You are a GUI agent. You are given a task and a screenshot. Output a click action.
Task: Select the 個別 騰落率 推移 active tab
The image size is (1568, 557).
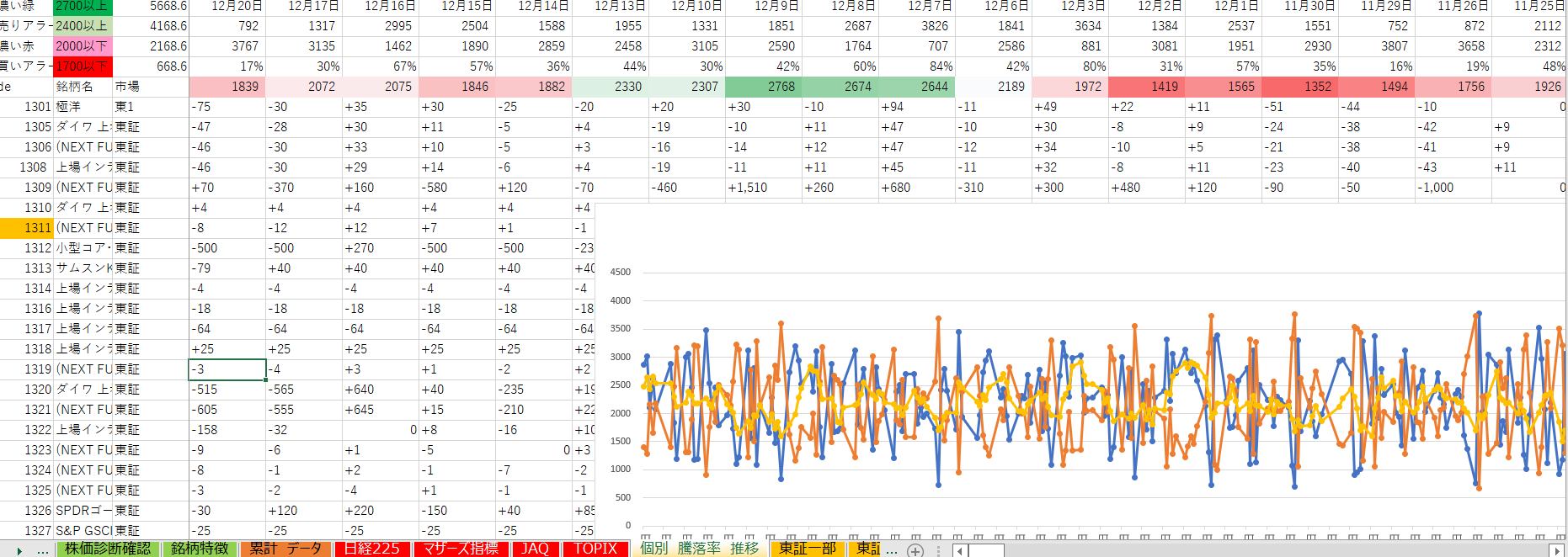(699, 549)
